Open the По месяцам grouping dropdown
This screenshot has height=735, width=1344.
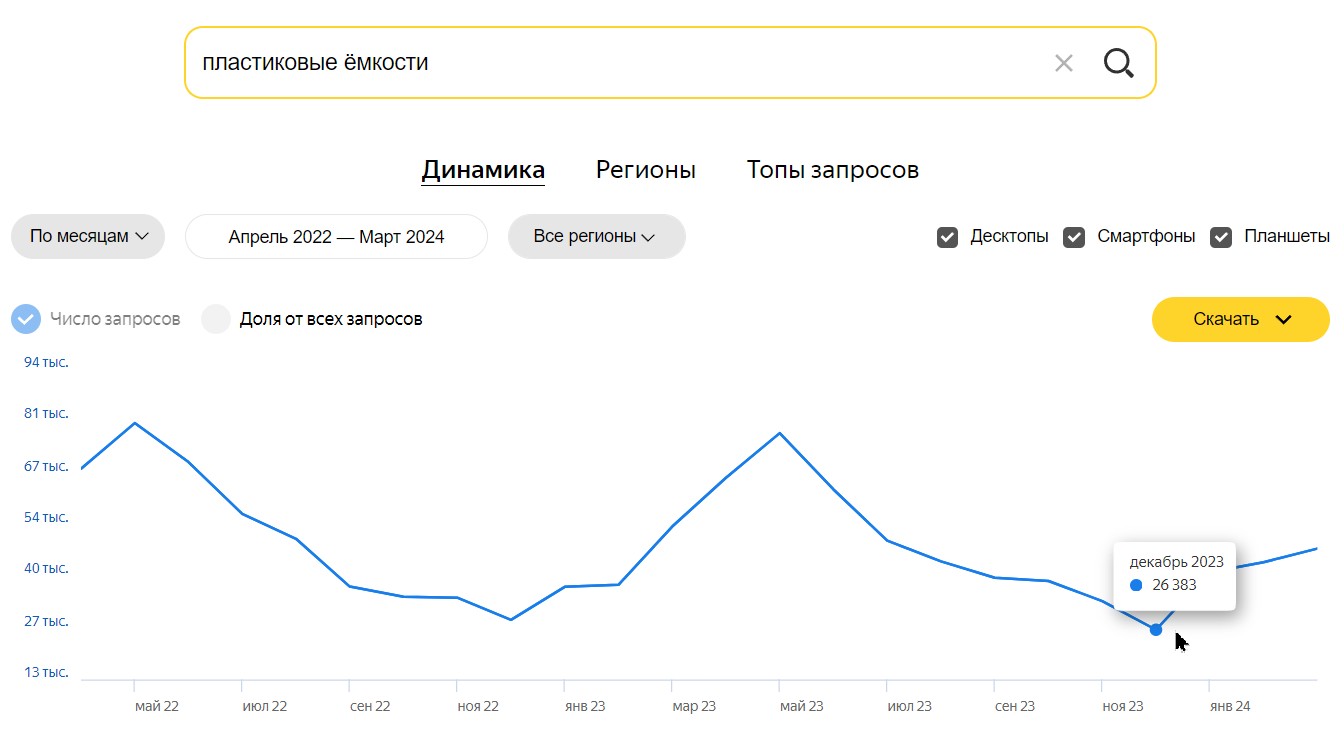(x=88, y=237)
